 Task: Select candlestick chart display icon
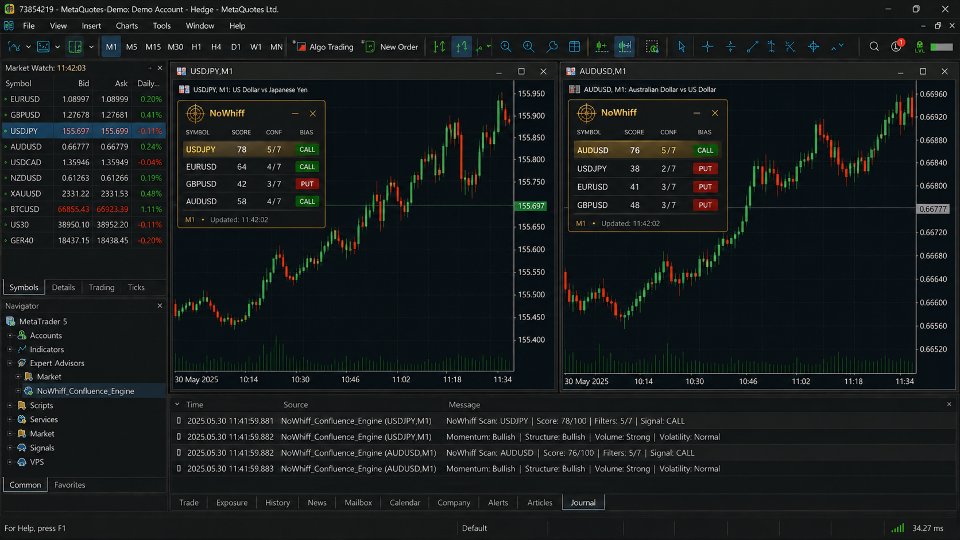(x=461, y=47)
